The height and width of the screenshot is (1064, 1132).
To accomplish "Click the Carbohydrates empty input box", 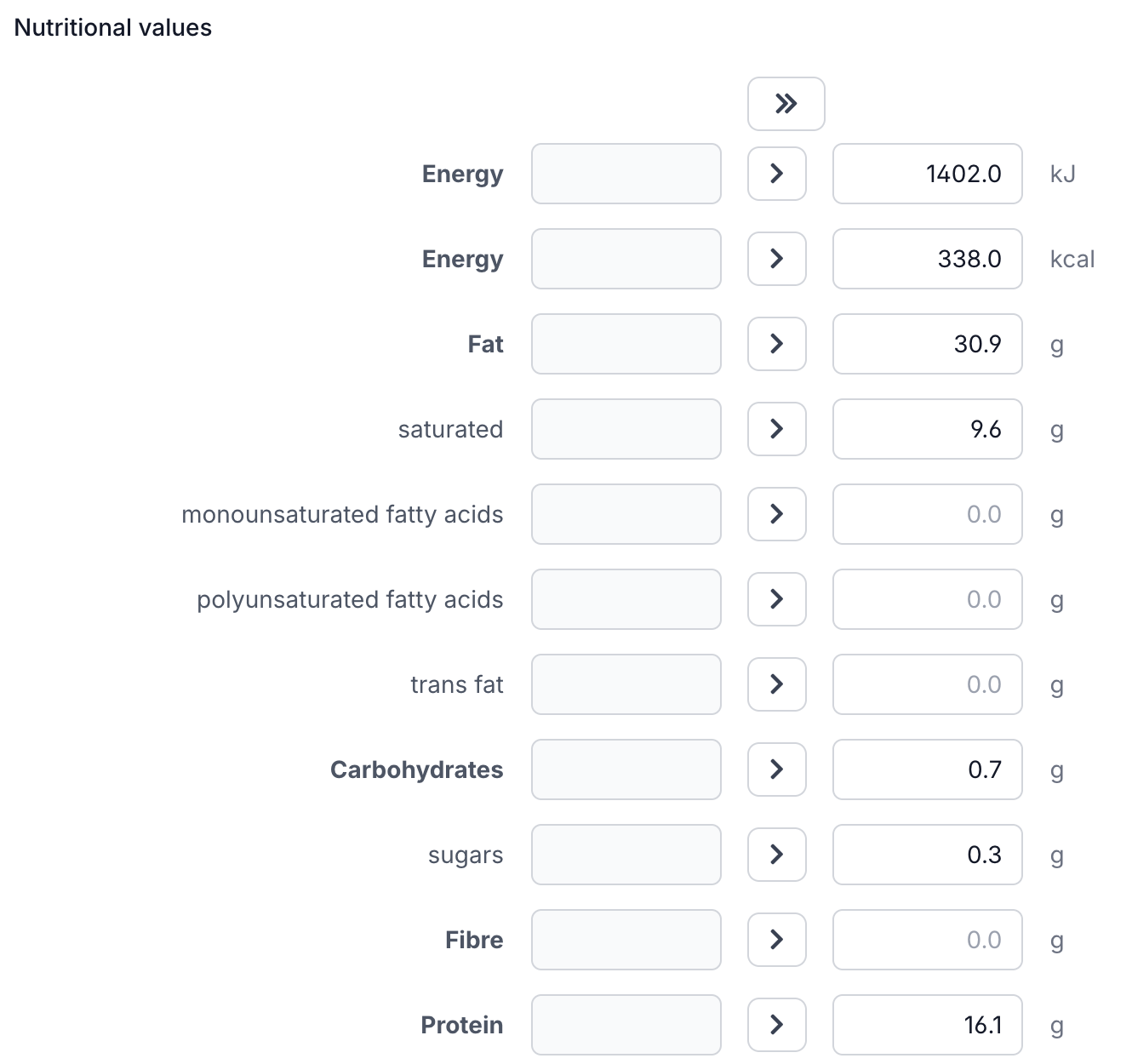I will point(626,769).
